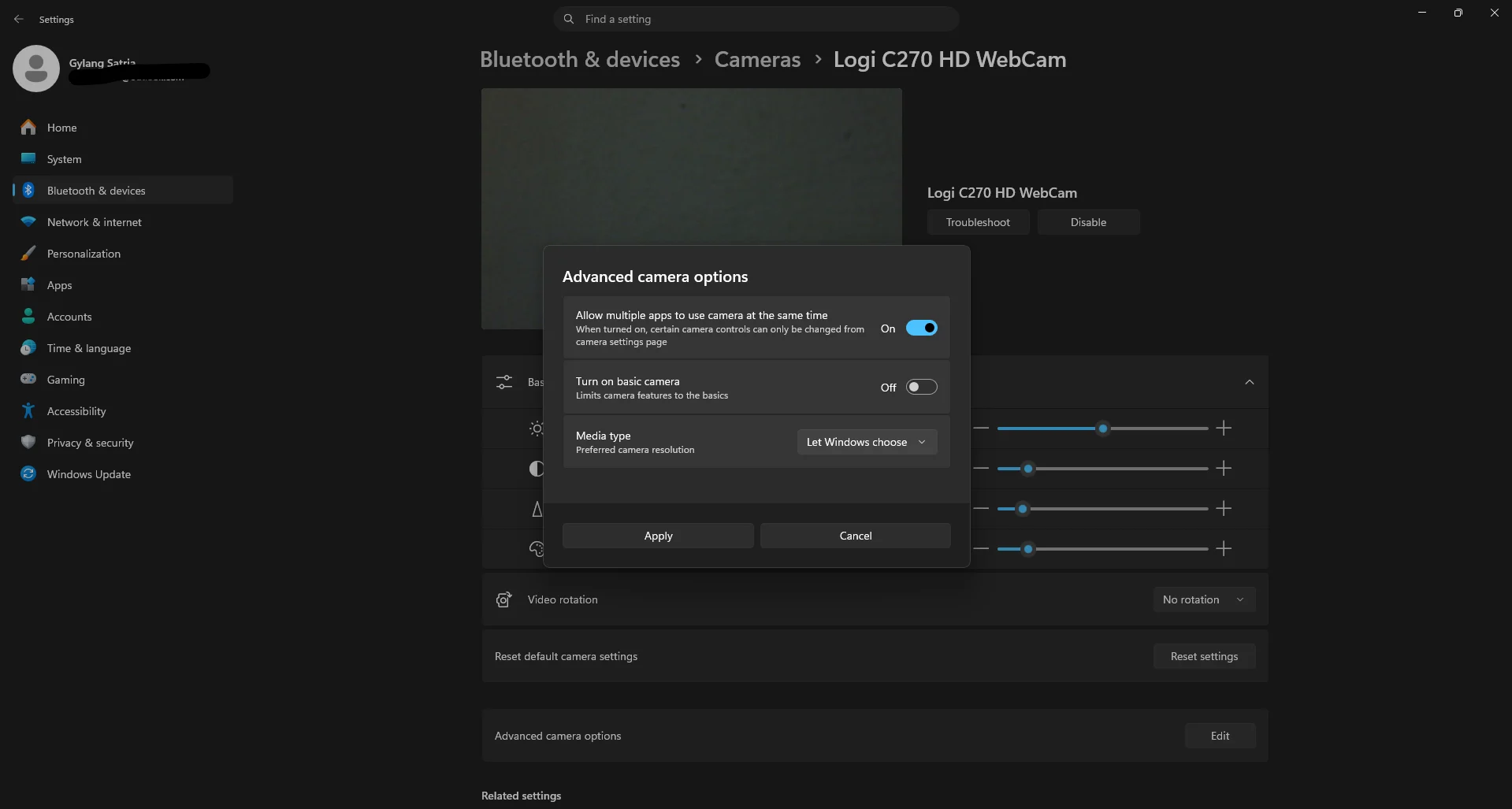Click the Accessibility figure icon

(28, 410)
